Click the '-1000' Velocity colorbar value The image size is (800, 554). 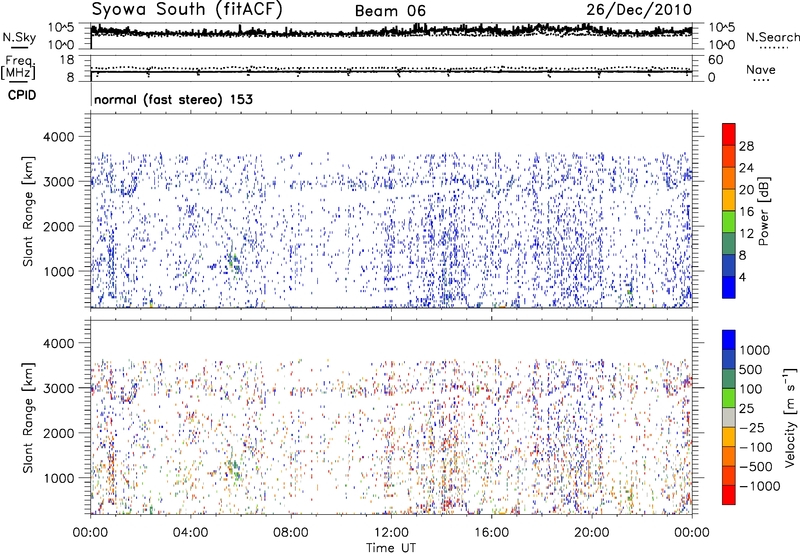pyautogui.click(x=760, y=486)
